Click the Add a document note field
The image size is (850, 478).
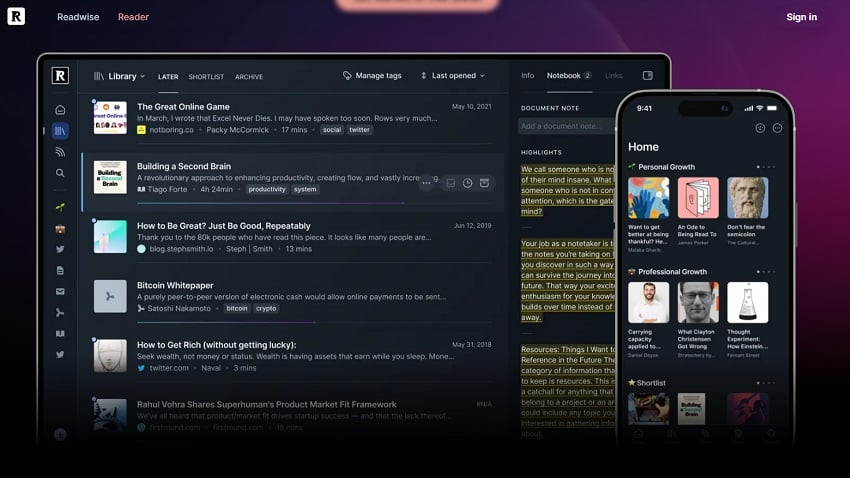coord(566,126)
